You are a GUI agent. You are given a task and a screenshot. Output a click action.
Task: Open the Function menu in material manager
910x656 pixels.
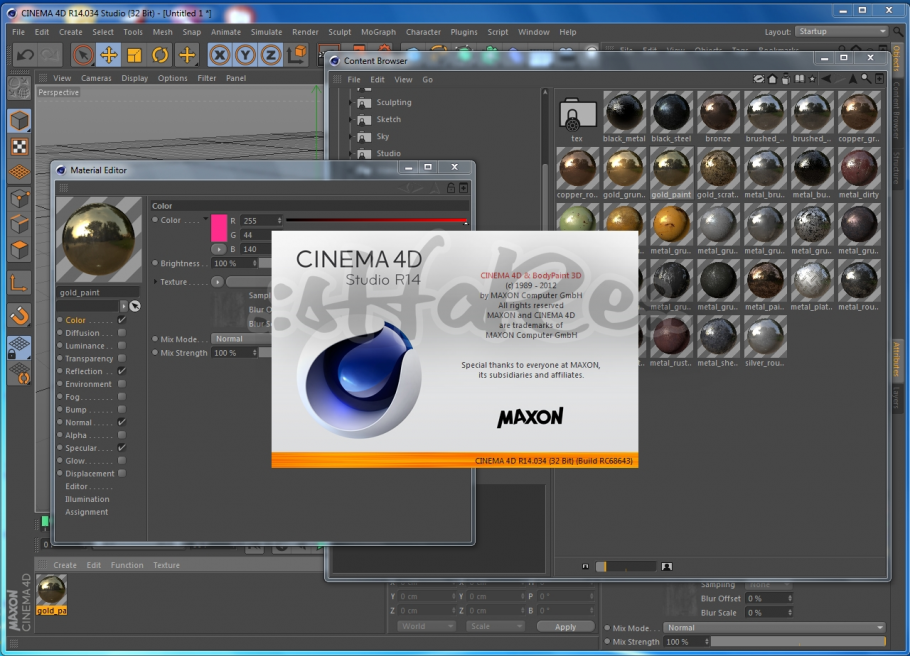127,565
